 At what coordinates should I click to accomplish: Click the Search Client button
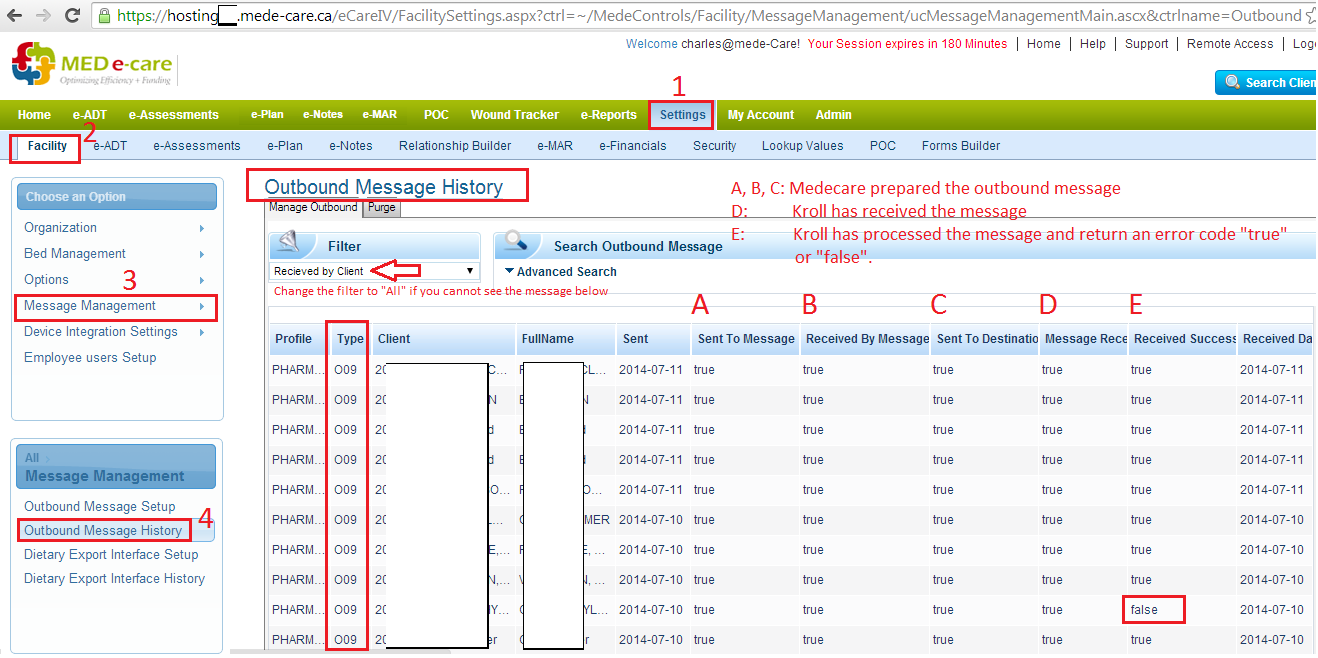pyautogui.click(x=1268, y=83)
